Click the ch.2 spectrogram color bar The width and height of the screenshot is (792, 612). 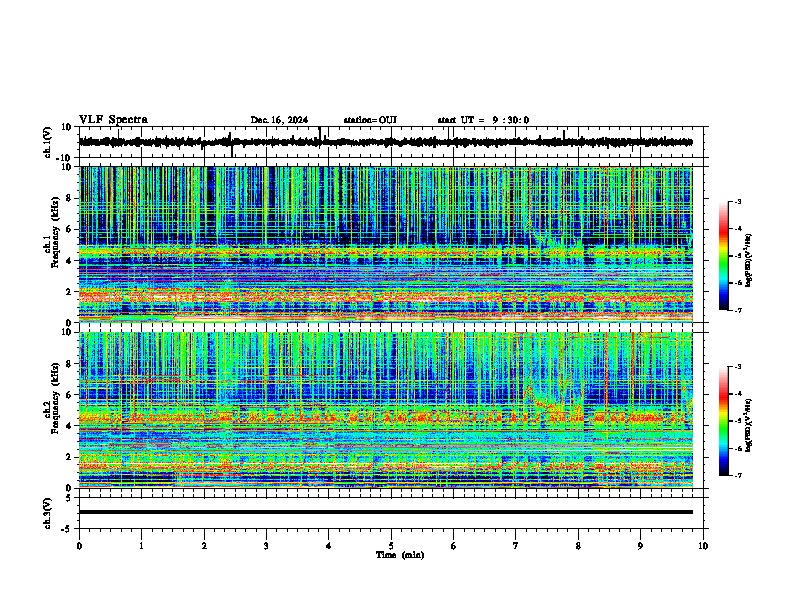point(724,421)
